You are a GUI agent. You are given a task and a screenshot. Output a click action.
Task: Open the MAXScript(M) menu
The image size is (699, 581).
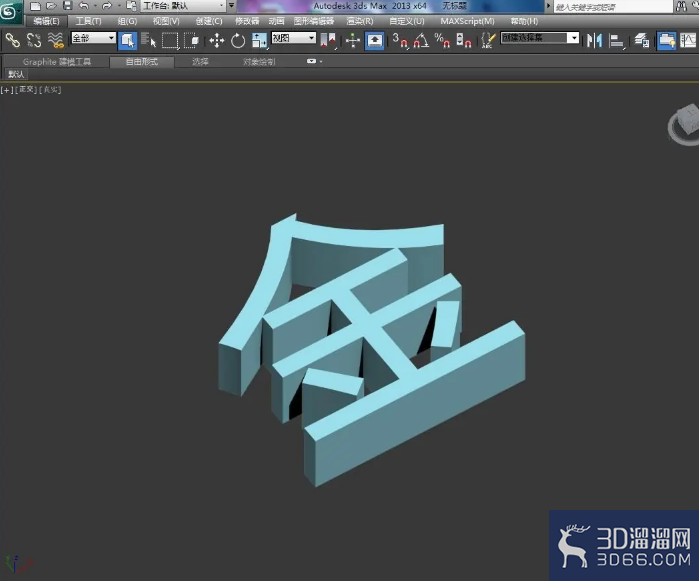tap(467, 21)
